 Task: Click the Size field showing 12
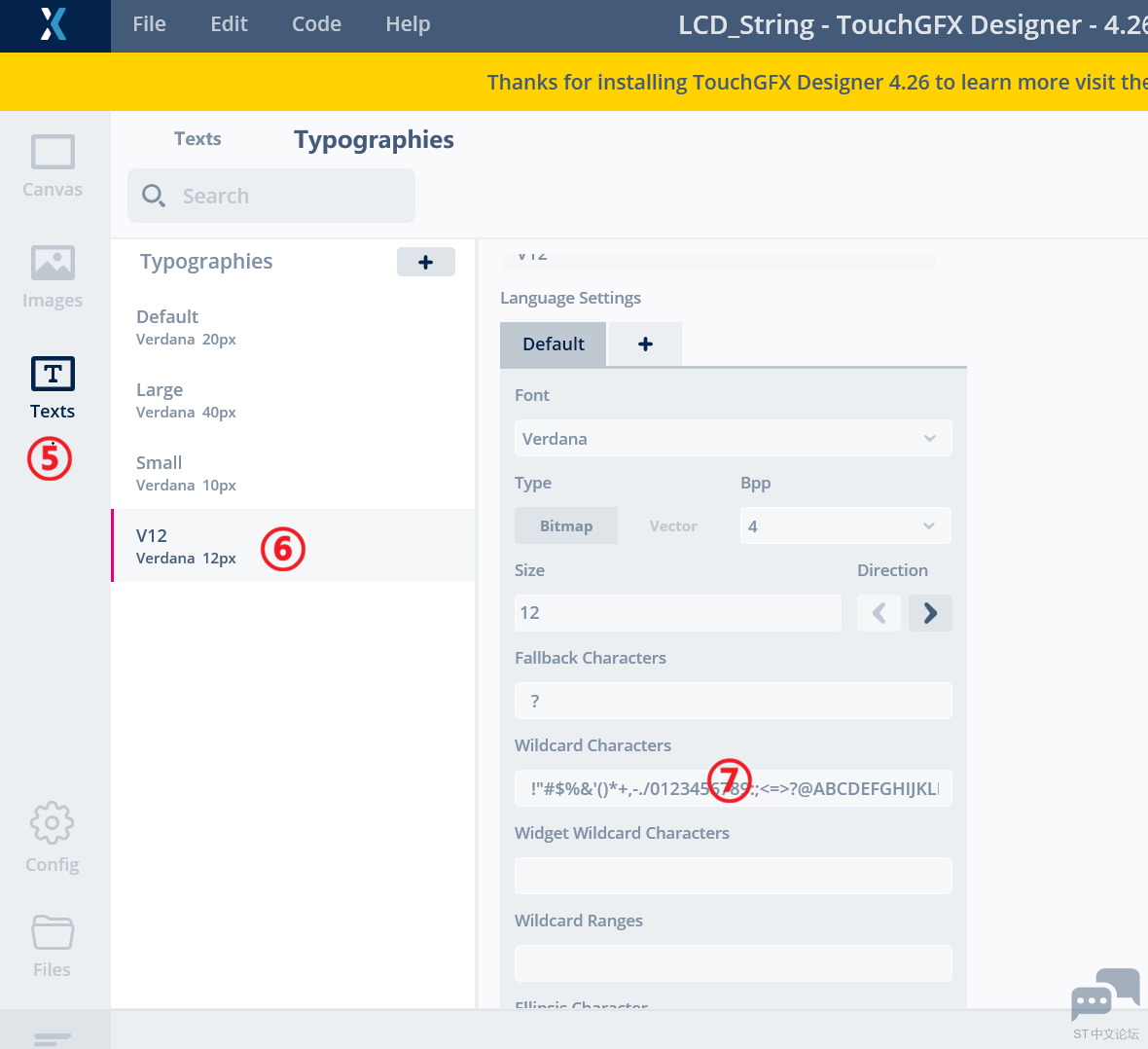[x=677, y=613]
